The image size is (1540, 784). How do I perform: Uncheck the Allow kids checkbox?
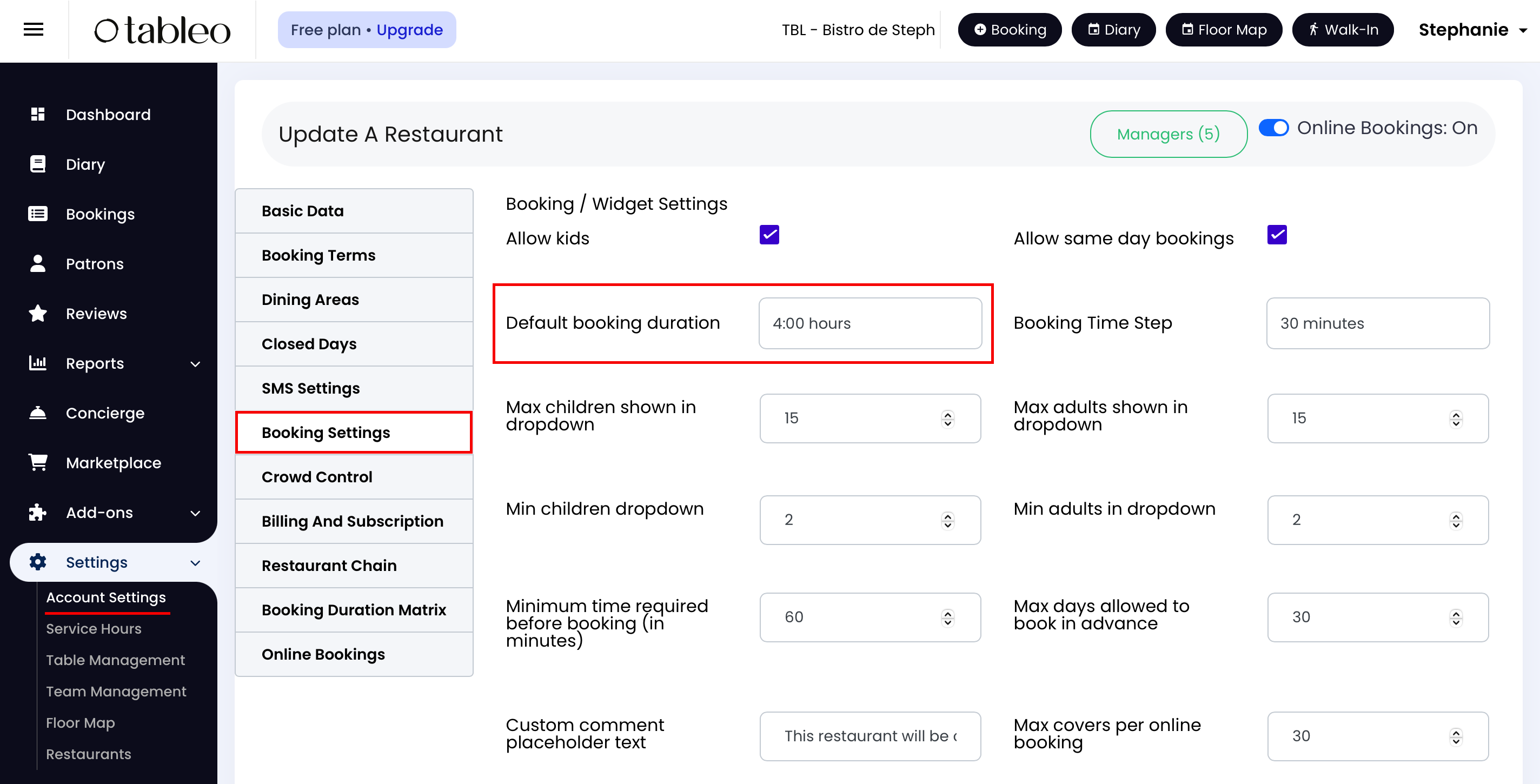point(769,235)
